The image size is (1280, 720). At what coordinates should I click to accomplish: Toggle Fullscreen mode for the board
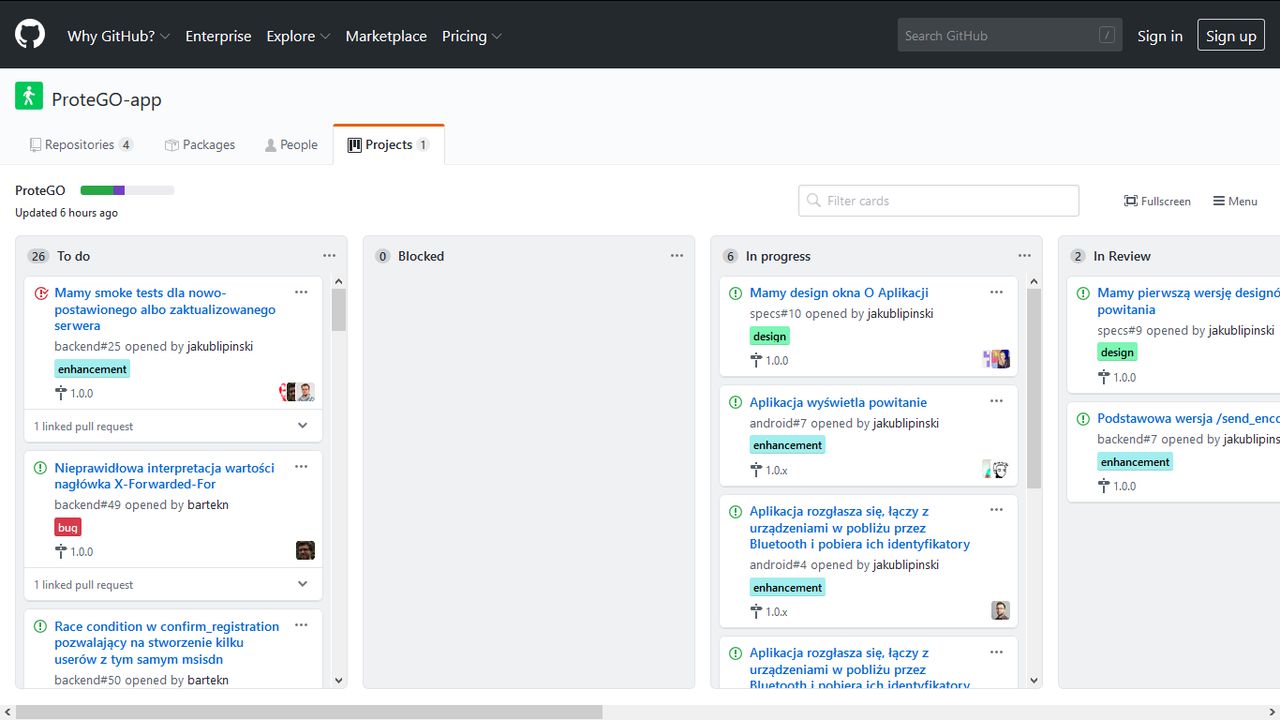click(1157, 201)
